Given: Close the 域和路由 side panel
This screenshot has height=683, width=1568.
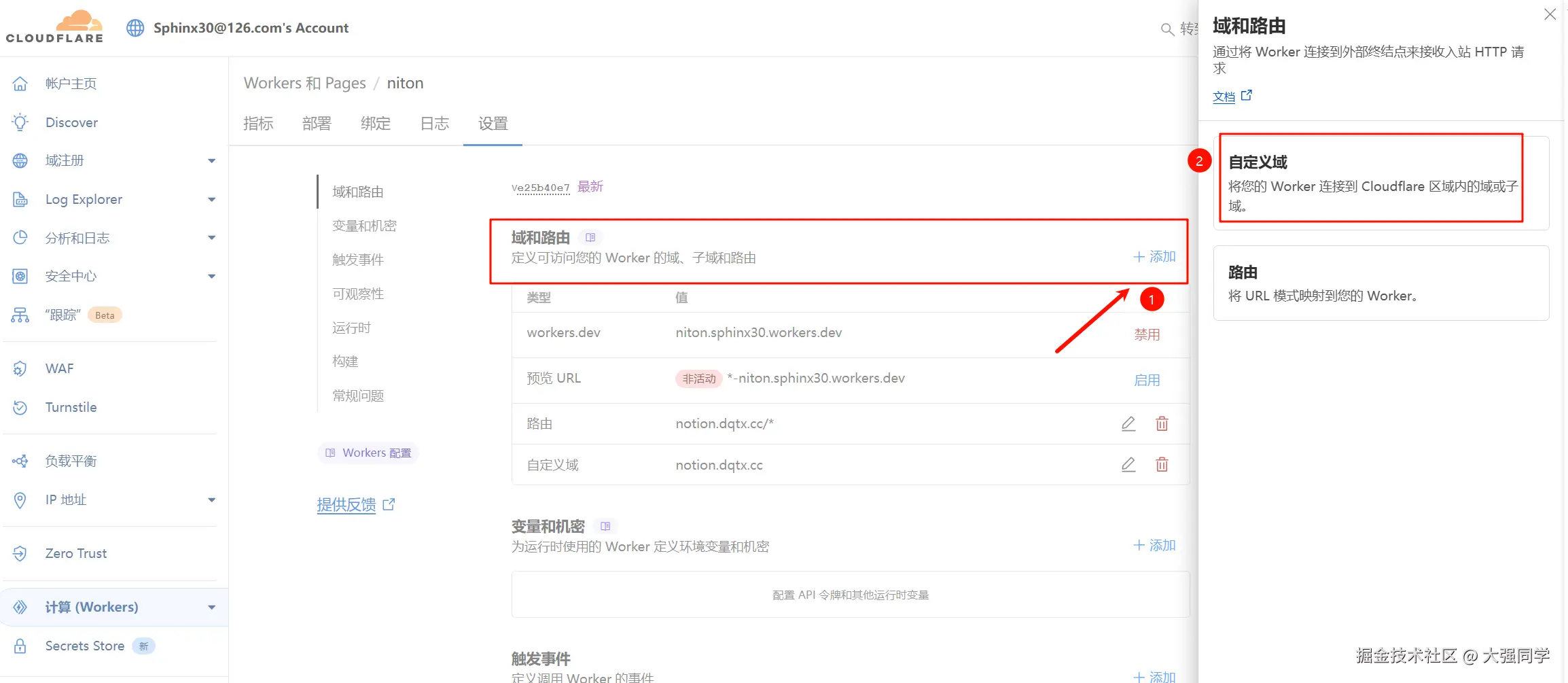Looking at the screenshot, I should (x=1550, y=14).
